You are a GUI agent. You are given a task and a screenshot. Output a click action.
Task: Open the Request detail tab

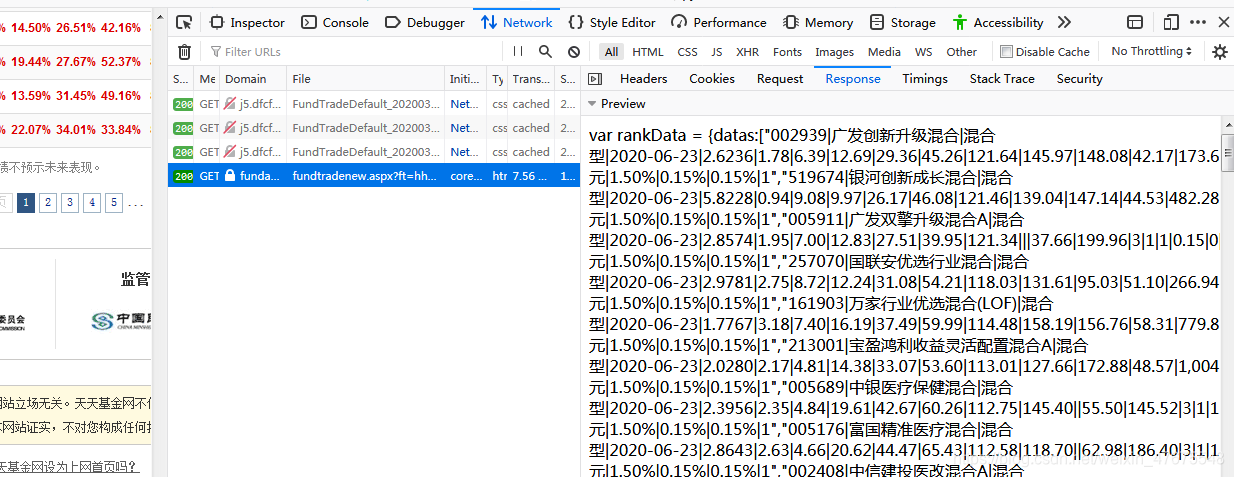[780, 79]
